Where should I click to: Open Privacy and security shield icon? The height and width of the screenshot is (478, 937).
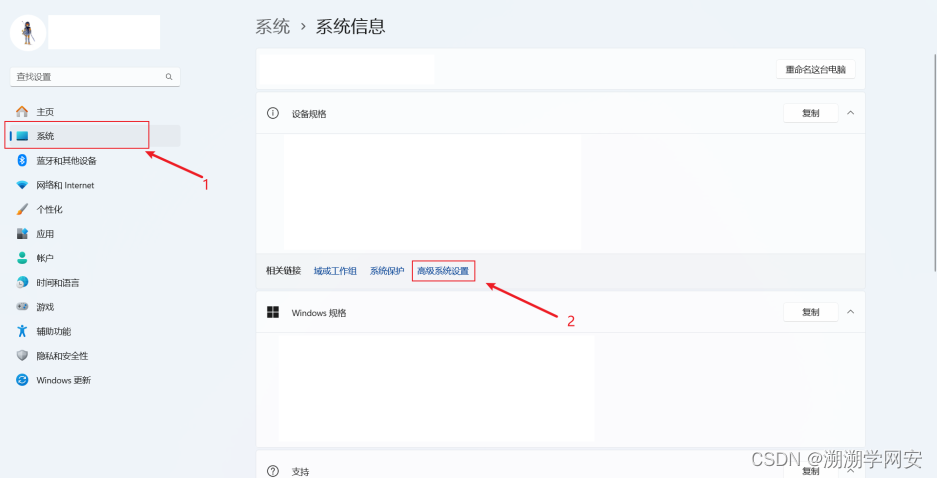(x=22, y=355)
